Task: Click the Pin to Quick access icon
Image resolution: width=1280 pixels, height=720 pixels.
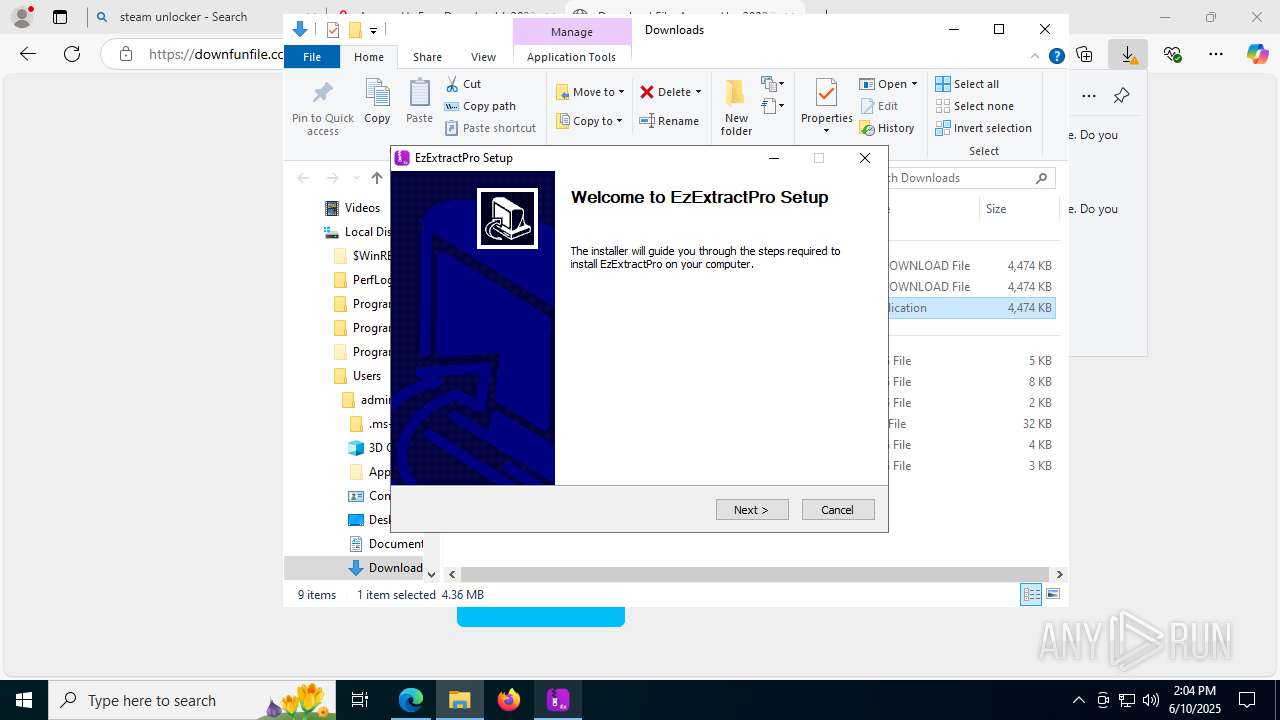Action: click(x=322, y=108)
